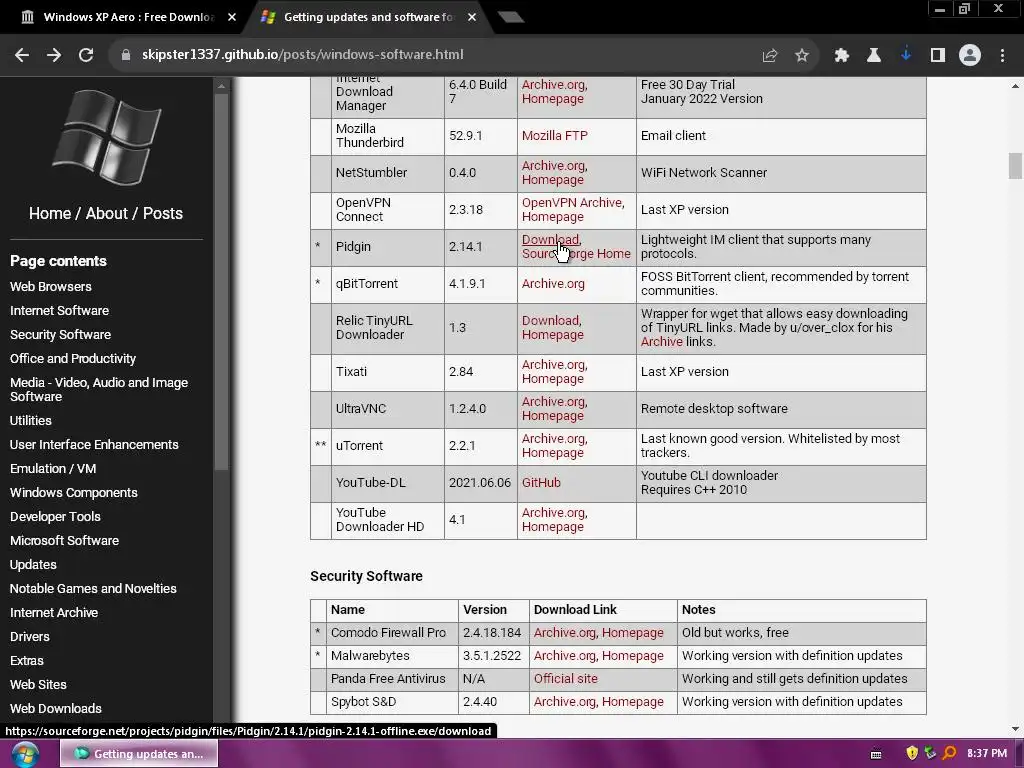The width and height of the screenshot is (1024, 768).
Task: Open qBitTorrent Archive.org link
Action: (553, 284)
